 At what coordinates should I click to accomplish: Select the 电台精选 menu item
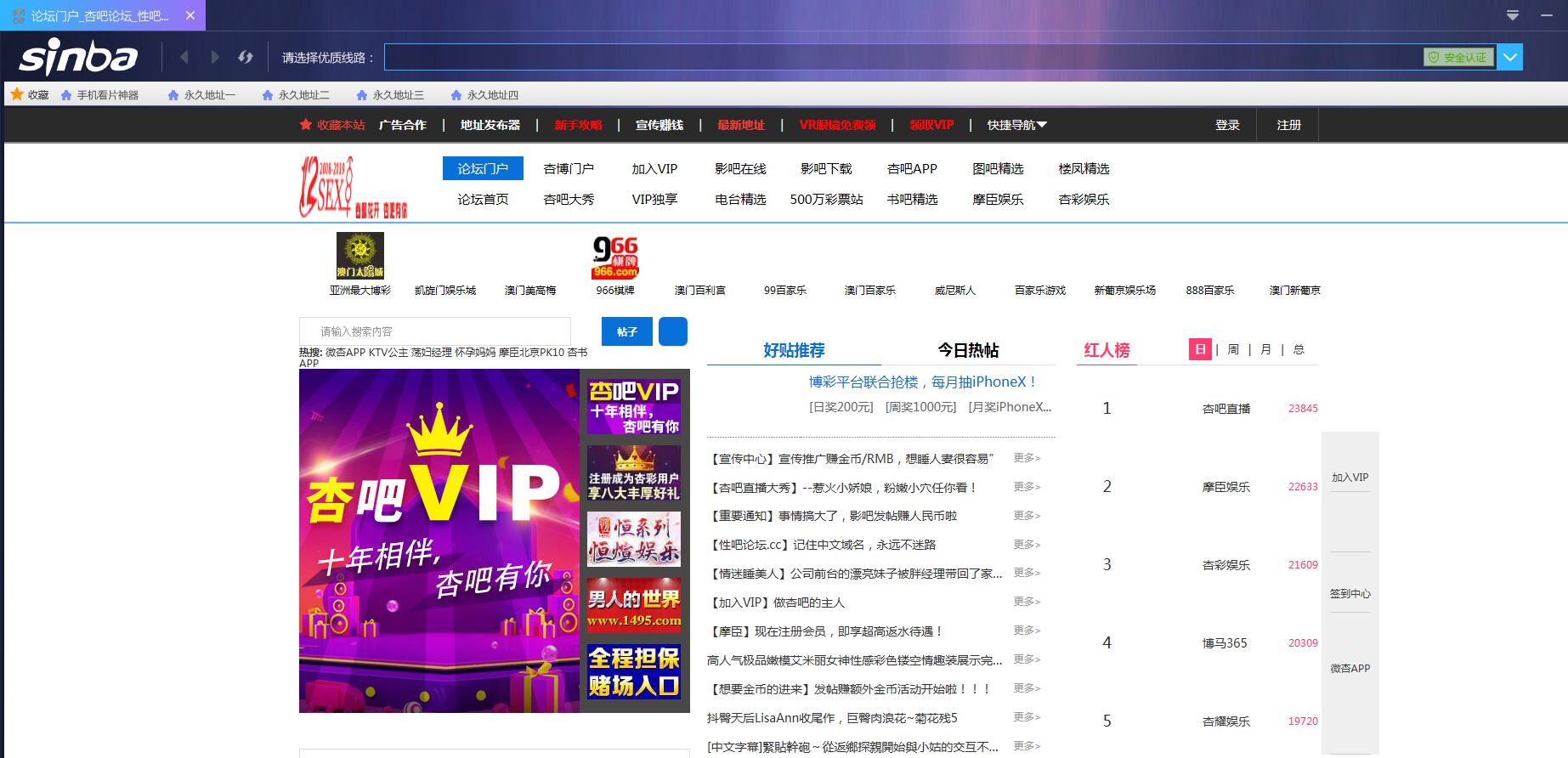[x=740, y=199]
